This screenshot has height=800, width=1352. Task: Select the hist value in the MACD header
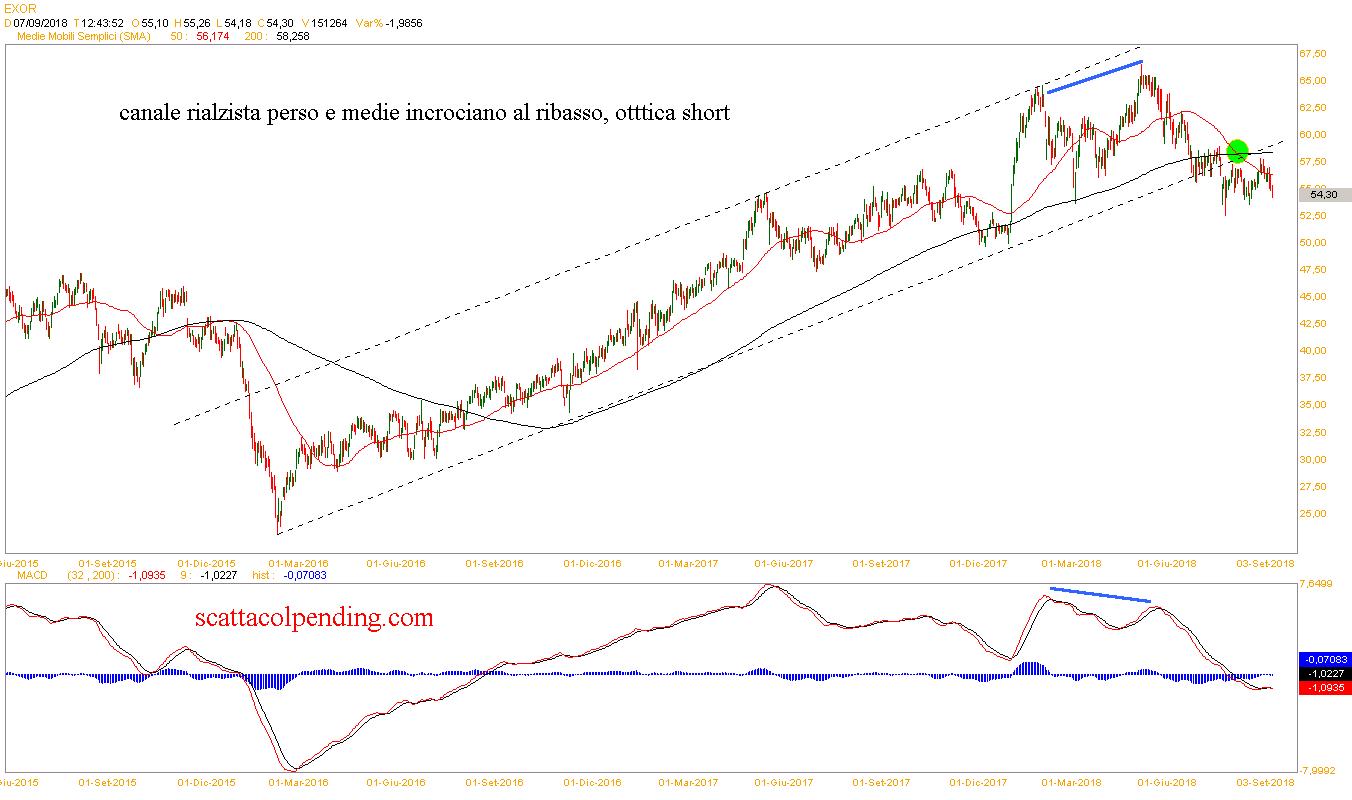[x=304, y=575]
